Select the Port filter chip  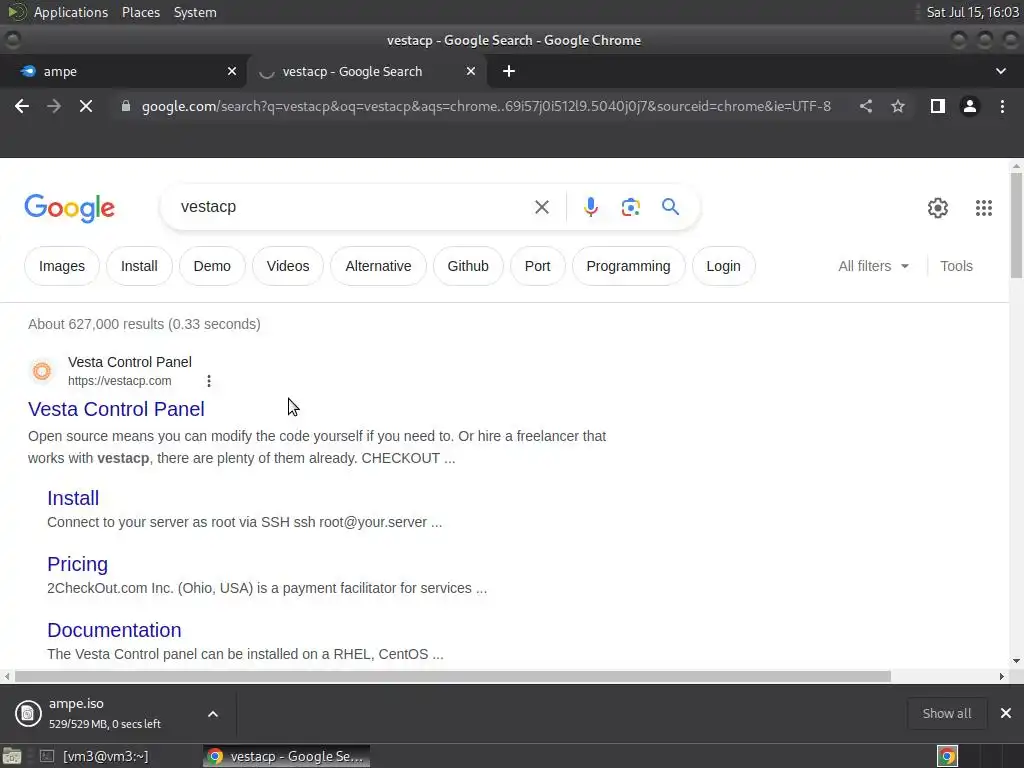point(537,266)
